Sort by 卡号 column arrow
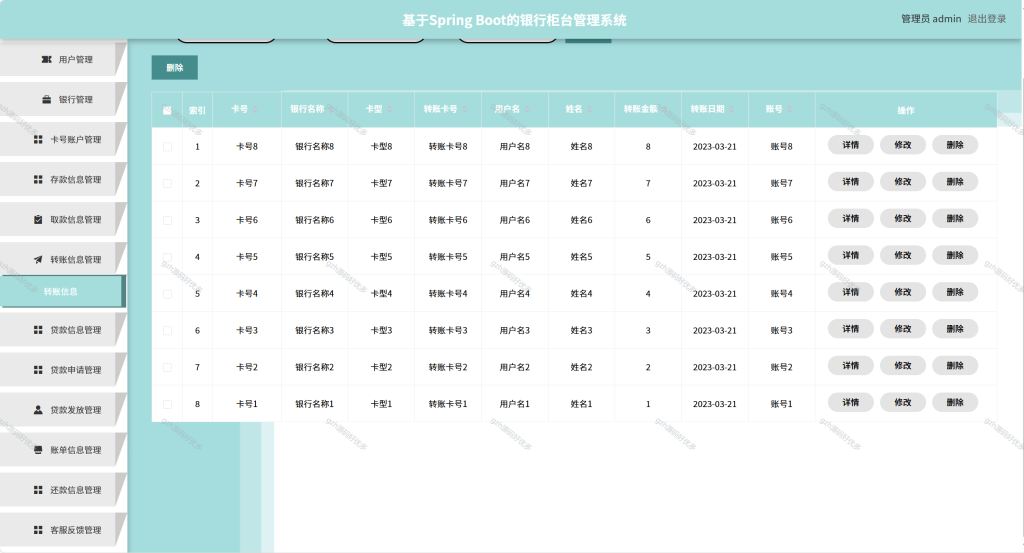 255,109
